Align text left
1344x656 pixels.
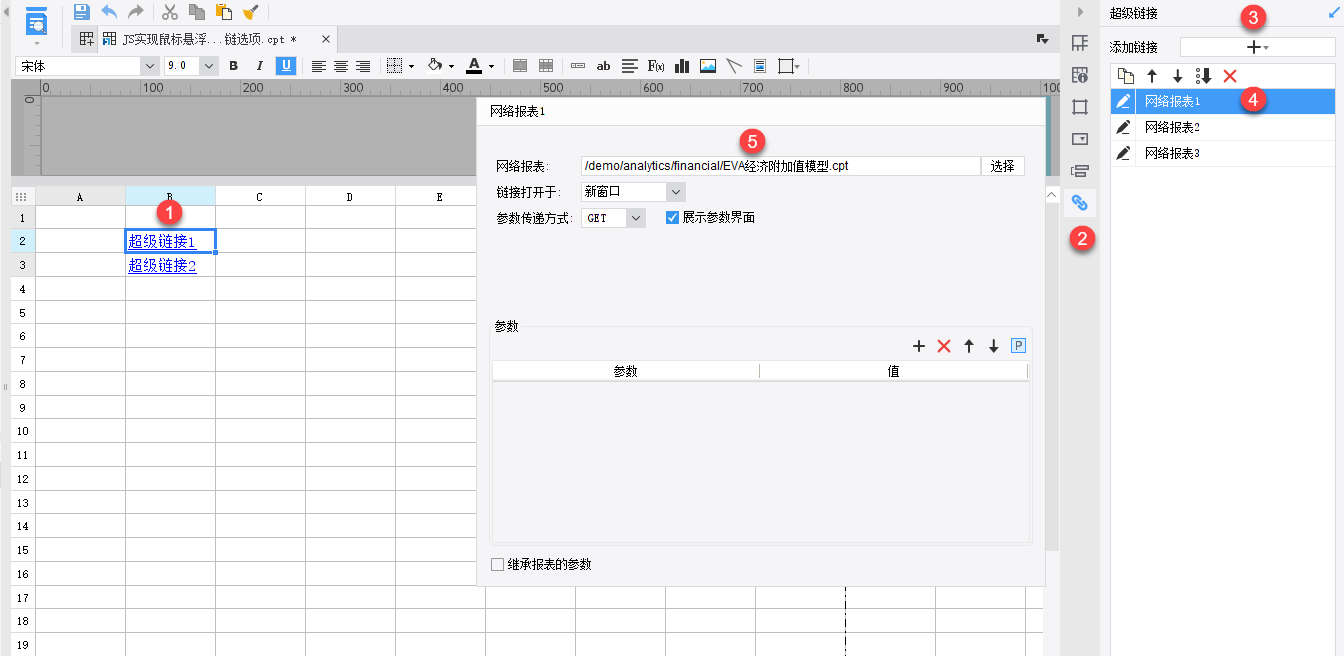click(319, 66)
